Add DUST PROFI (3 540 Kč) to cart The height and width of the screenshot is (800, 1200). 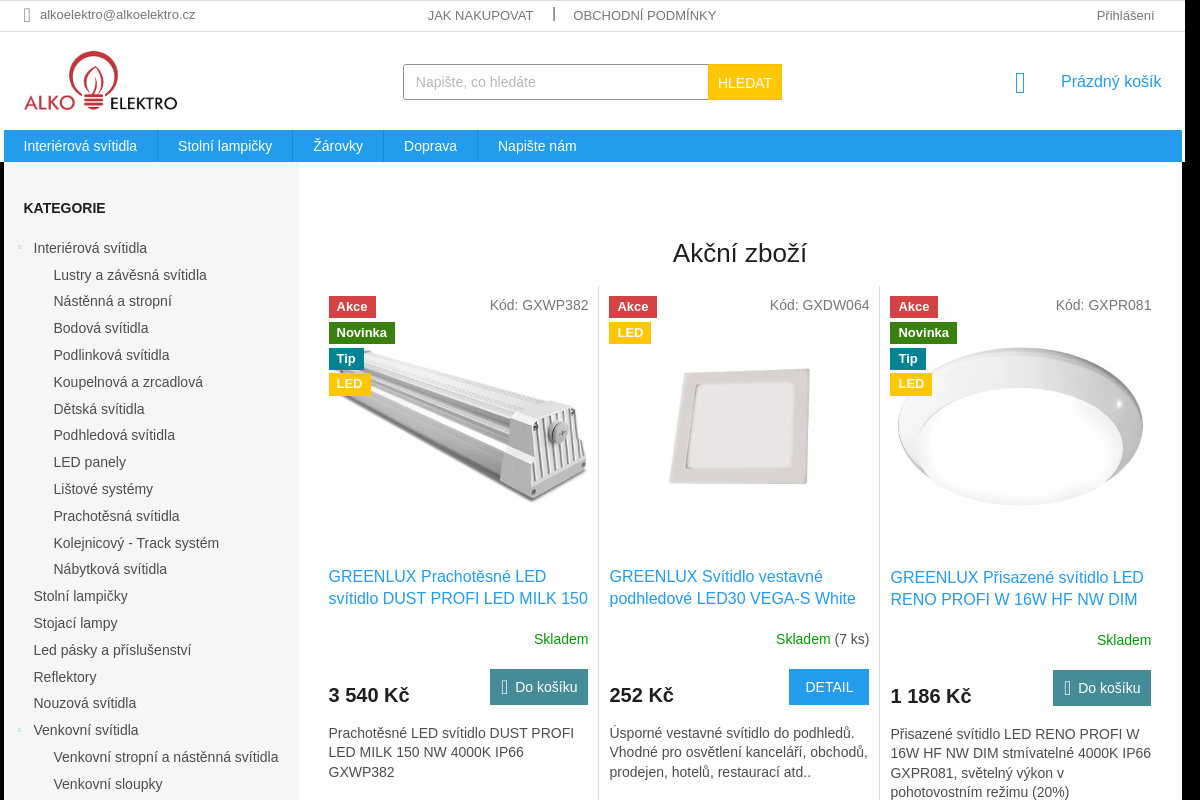[x=539, y=687]
